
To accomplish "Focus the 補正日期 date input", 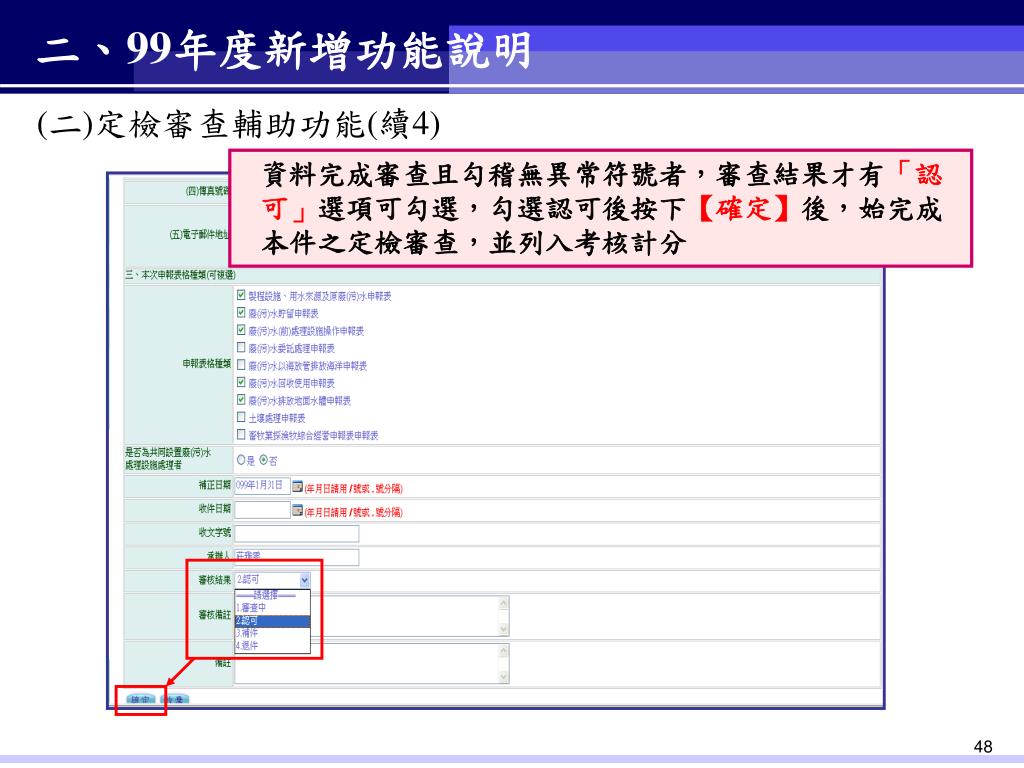I will coord(262,486).
